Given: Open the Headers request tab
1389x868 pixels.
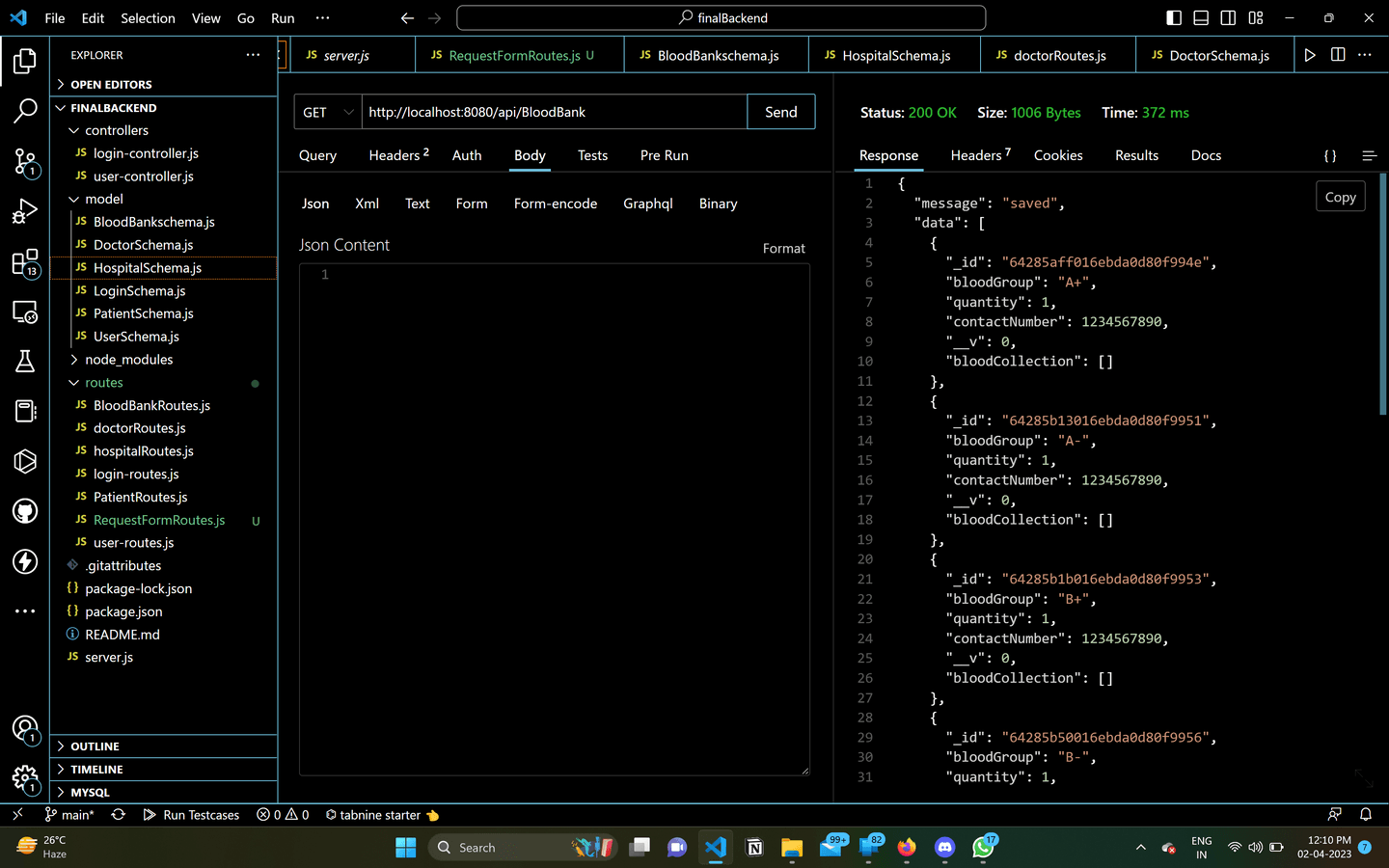Looking at the screenshot, I should point(398,155).
